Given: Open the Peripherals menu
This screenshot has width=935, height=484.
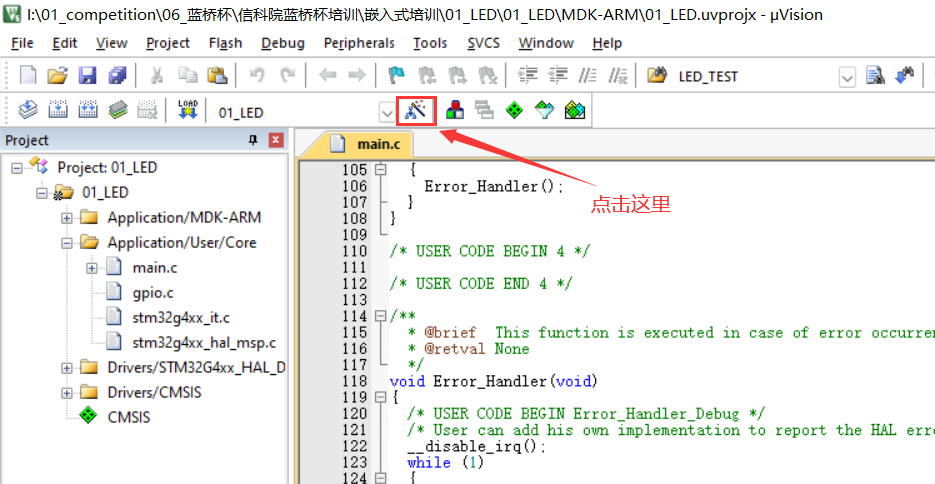Looking at the screenshot, I should 358,43.
